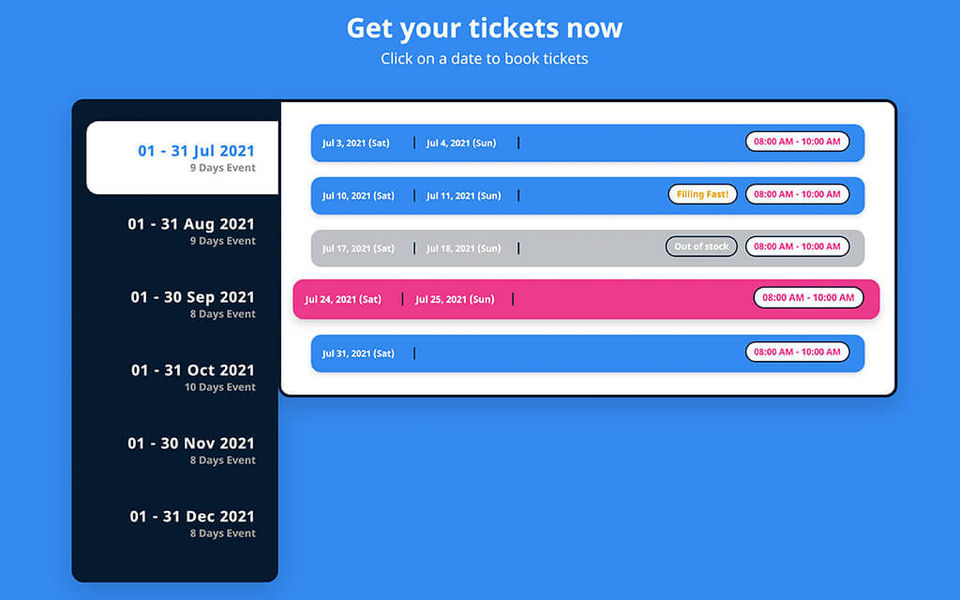The height and width of the screenshot is (600, 960).
Task: Click the Filling Fast! badge
Action: pyautogui.click(x=702, y=194)
